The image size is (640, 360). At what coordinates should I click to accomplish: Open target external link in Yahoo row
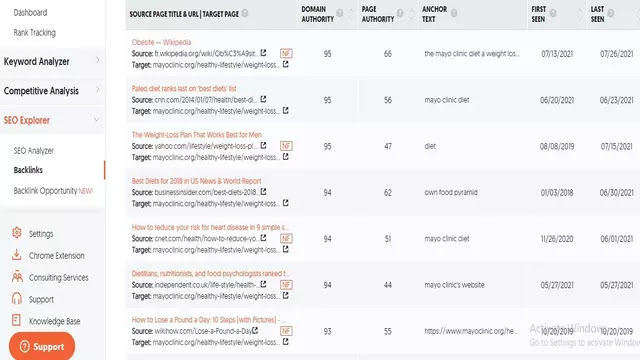coord(285,157)
